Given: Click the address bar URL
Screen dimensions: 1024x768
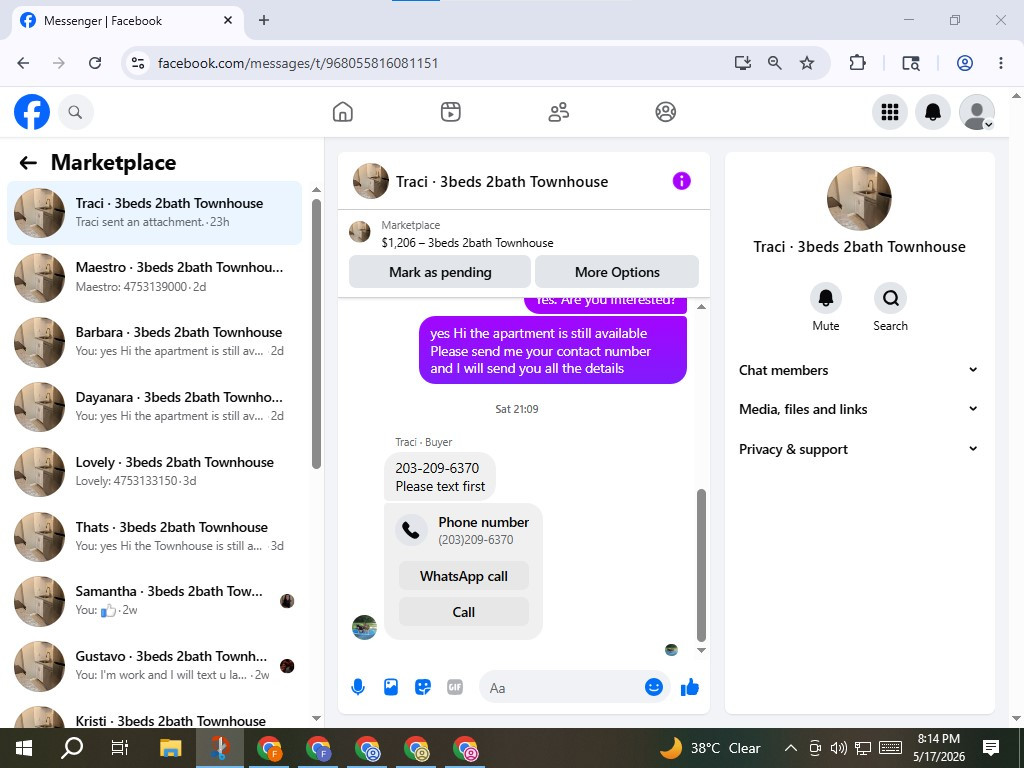Looking at the screenshot, I should click(x=298, y=63).
